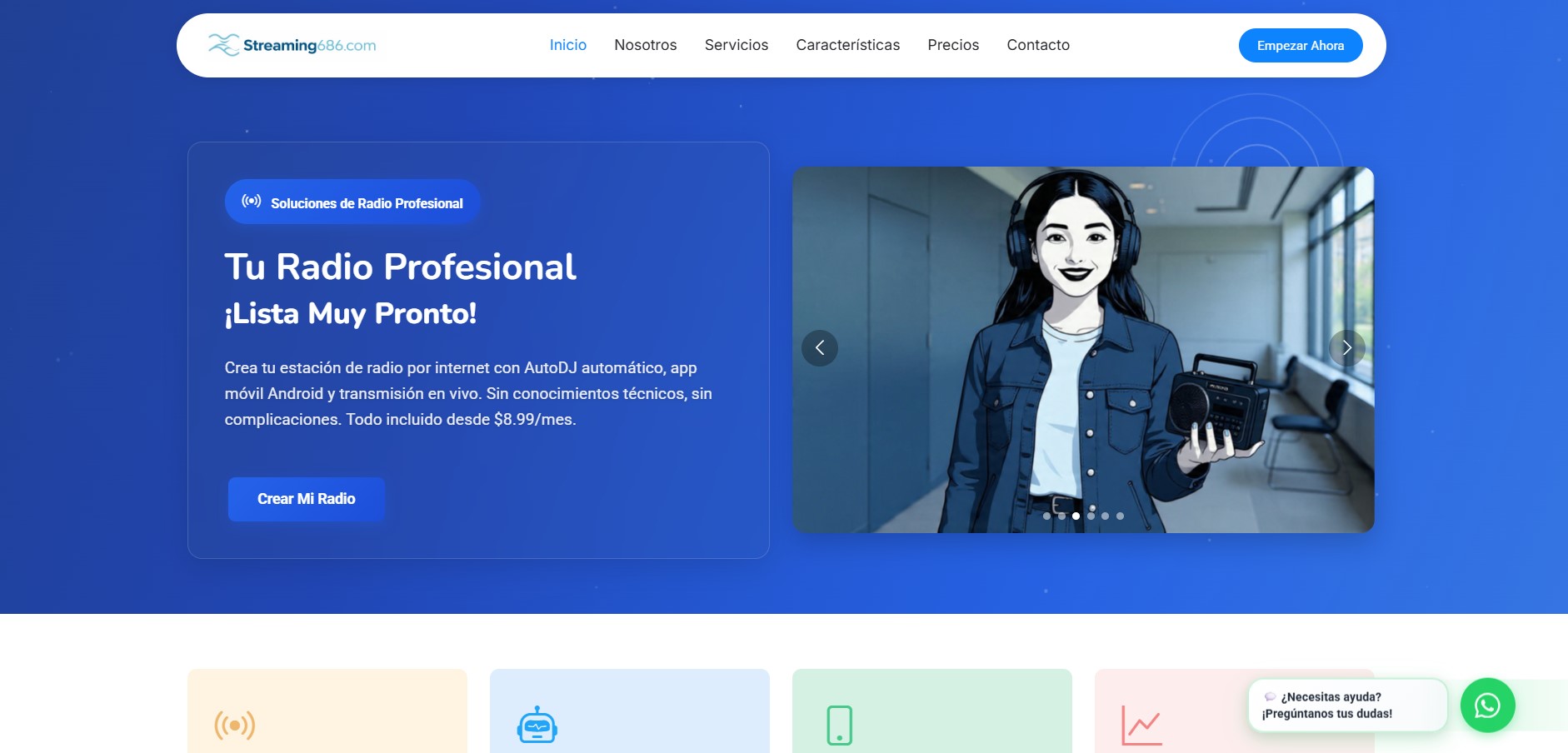Open the green WhatsApp chat button
The width and height of the screenshot is (1568, 753).
point(1487,706)
